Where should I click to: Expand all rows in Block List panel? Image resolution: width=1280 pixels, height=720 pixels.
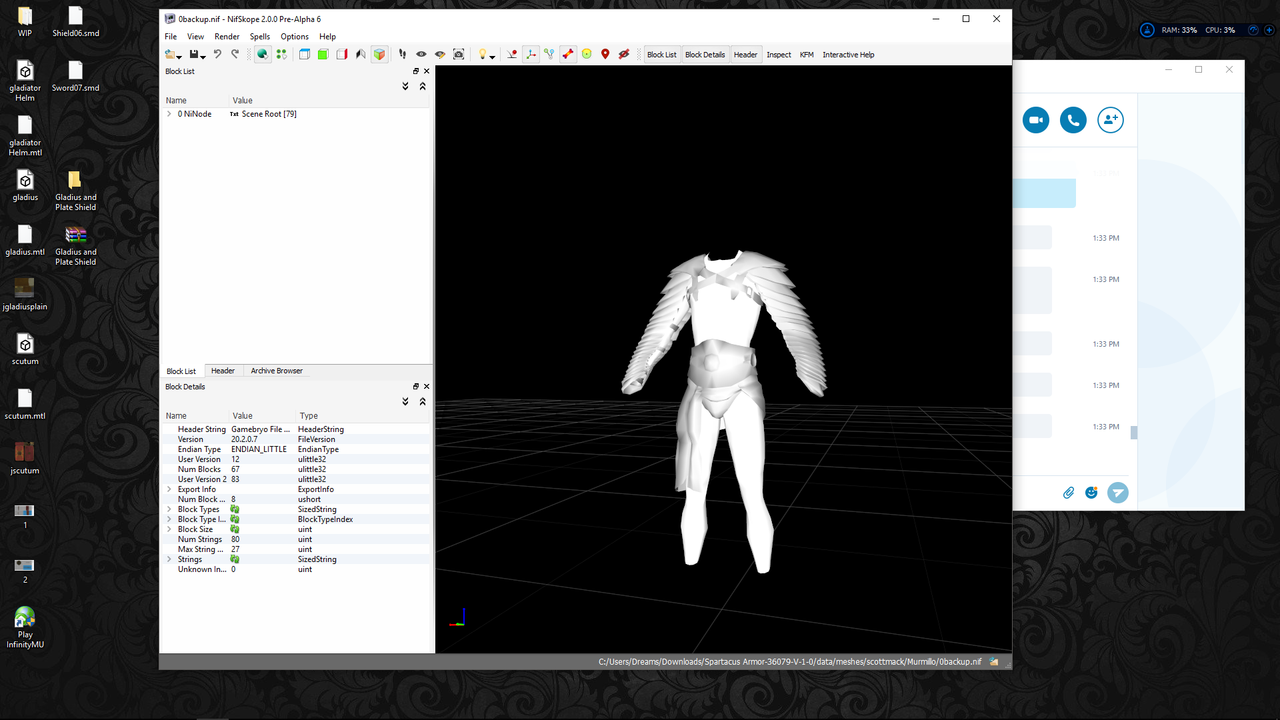[405, 87]
